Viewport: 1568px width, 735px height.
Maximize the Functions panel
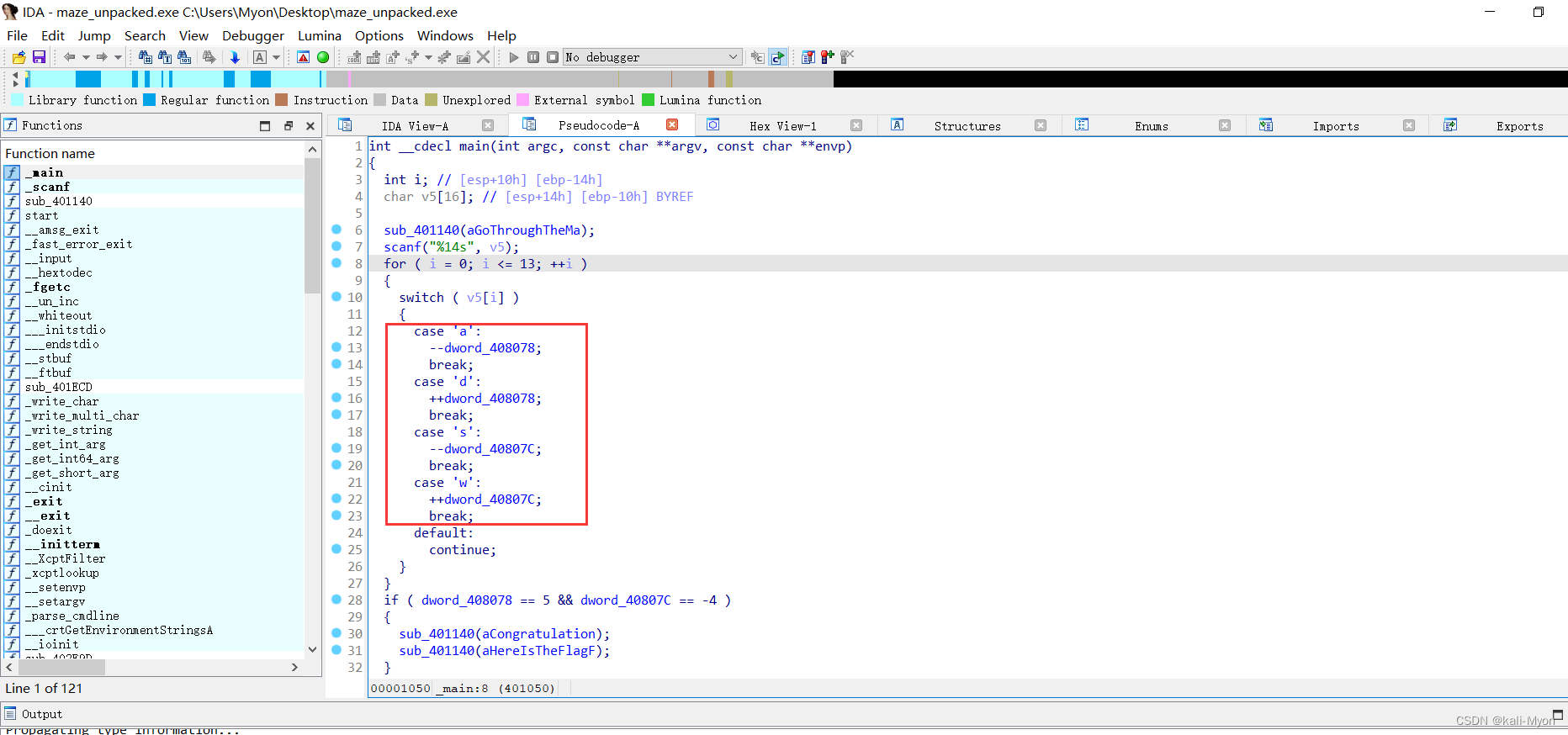[265, 126]
